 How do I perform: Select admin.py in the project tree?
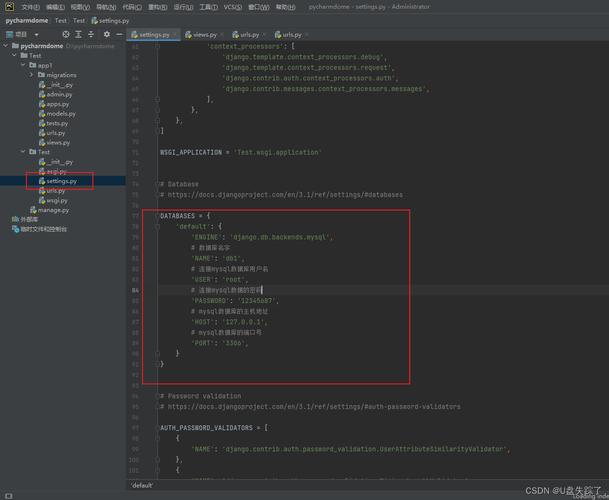59,94
